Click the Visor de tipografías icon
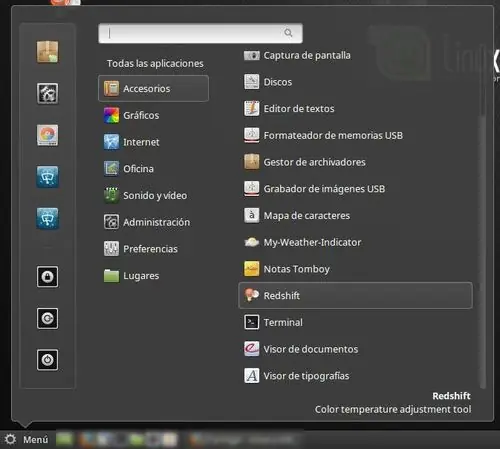 pyautogui.click(x=252, y=376)
